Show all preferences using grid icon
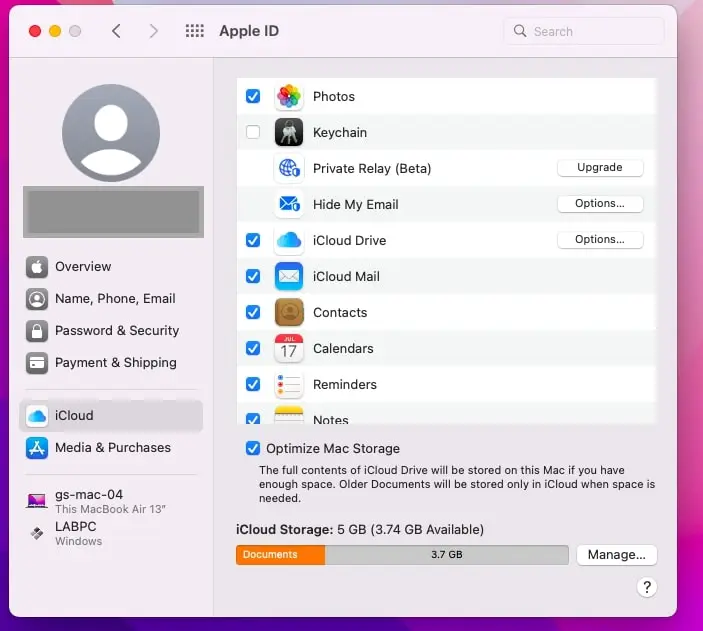This screenshot has height=631, width=703. (x=195, y=31)
